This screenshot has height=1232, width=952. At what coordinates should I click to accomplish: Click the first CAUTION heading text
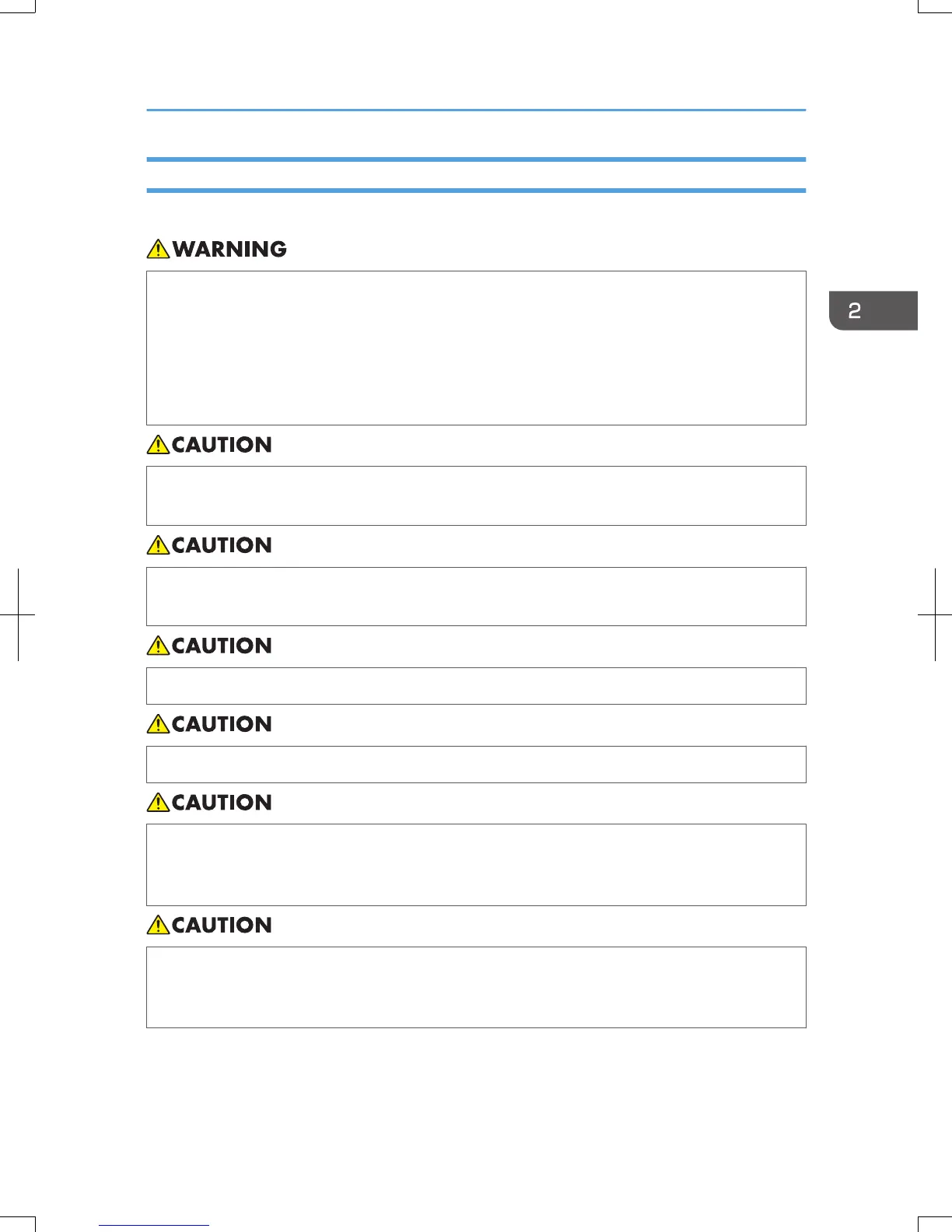coord(222,445)
